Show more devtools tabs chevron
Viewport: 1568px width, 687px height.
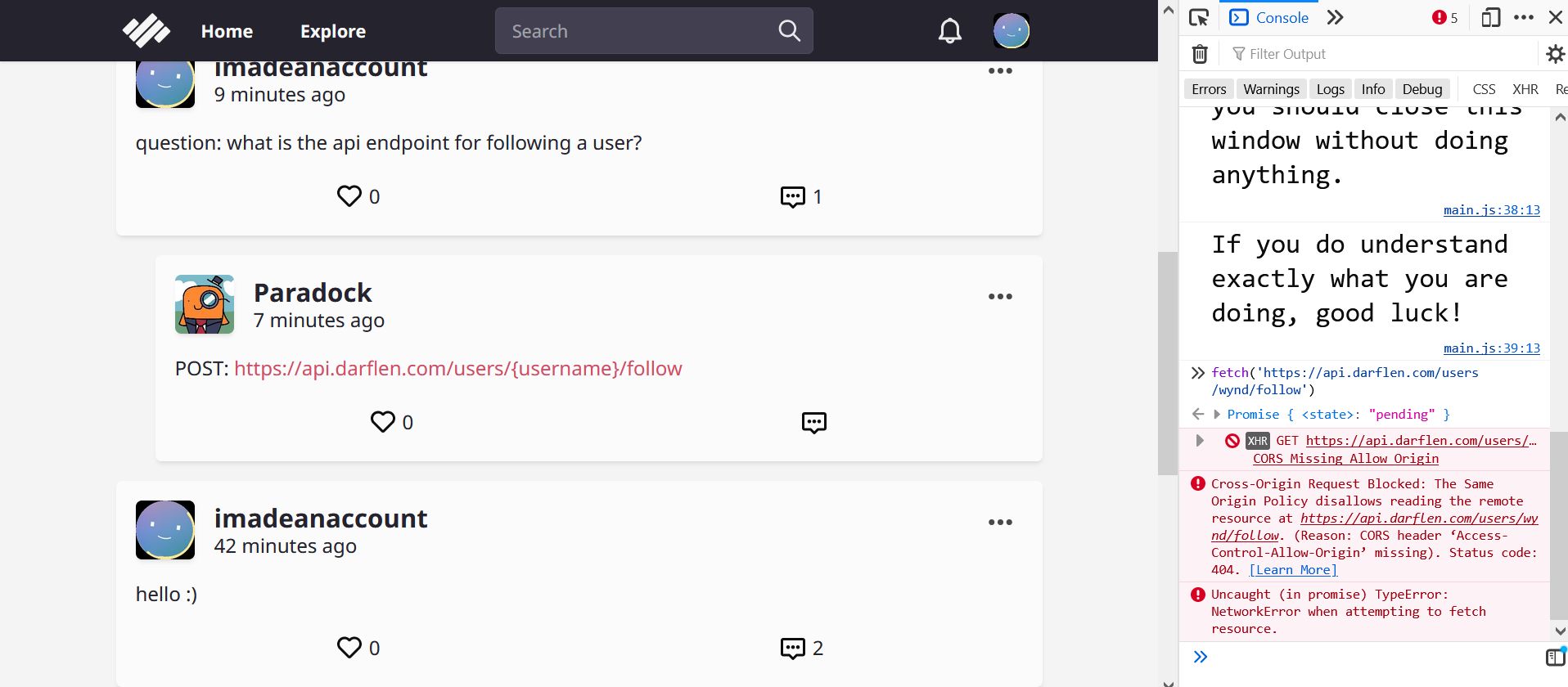(x=1335, y=18)
